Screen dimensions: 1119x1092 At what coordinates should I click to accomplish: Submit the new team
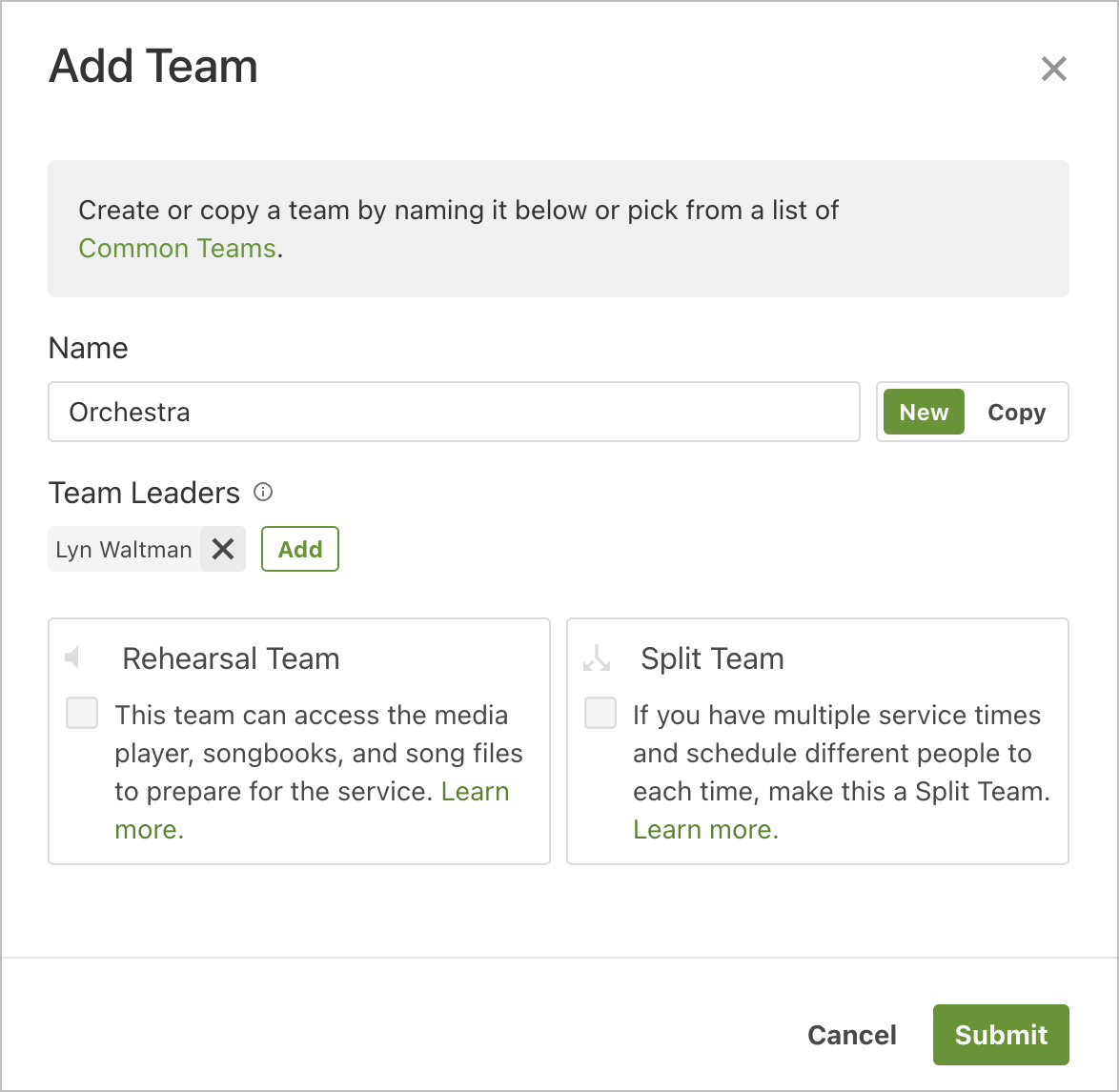coord(1001,1035)
